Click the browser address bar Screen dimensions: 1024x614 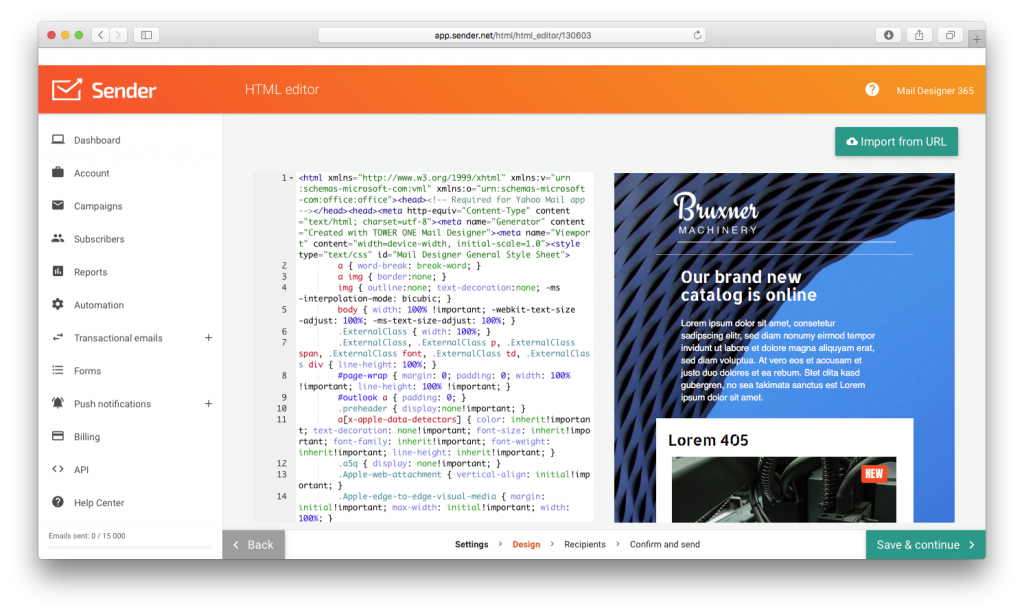tap(512, 35)
